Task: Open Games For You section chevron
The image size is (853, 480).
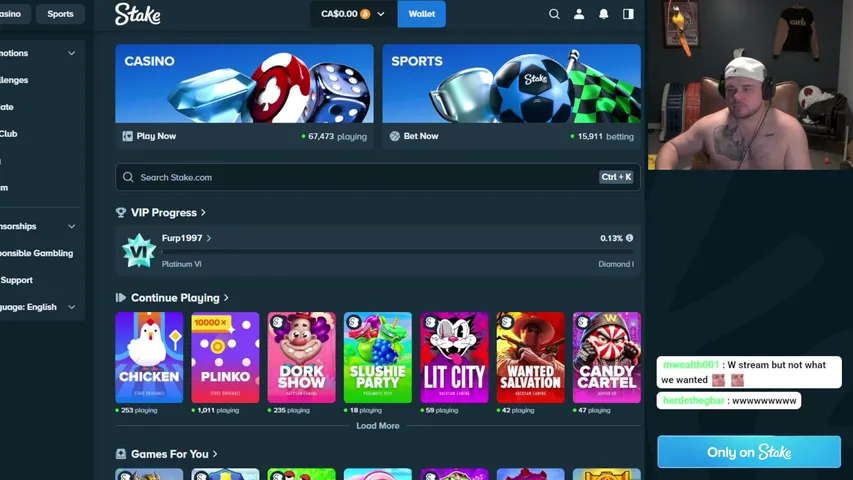Action: 215,454
